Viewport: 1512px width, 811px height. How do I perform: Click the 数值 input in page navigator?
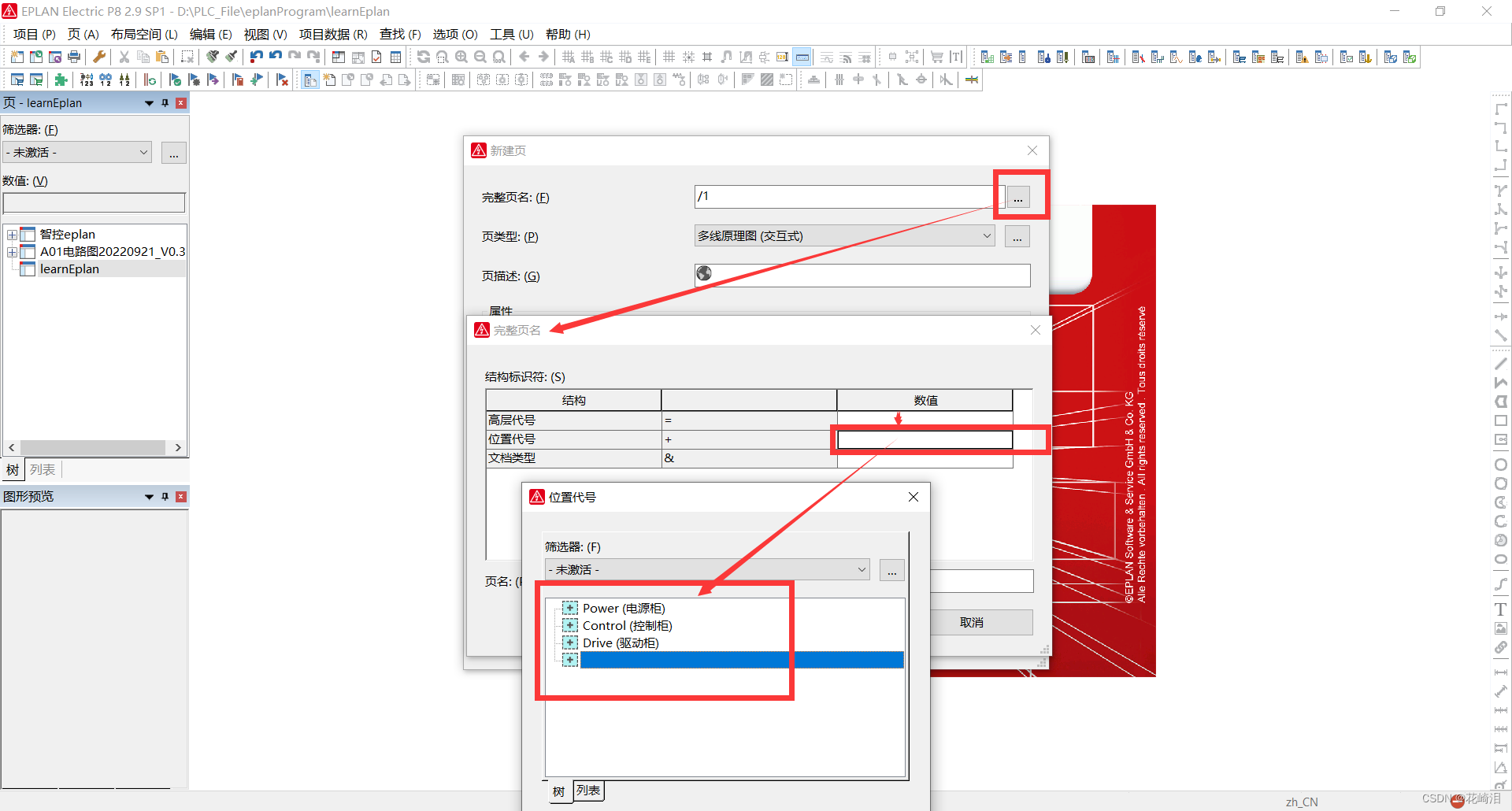[94, 203]
